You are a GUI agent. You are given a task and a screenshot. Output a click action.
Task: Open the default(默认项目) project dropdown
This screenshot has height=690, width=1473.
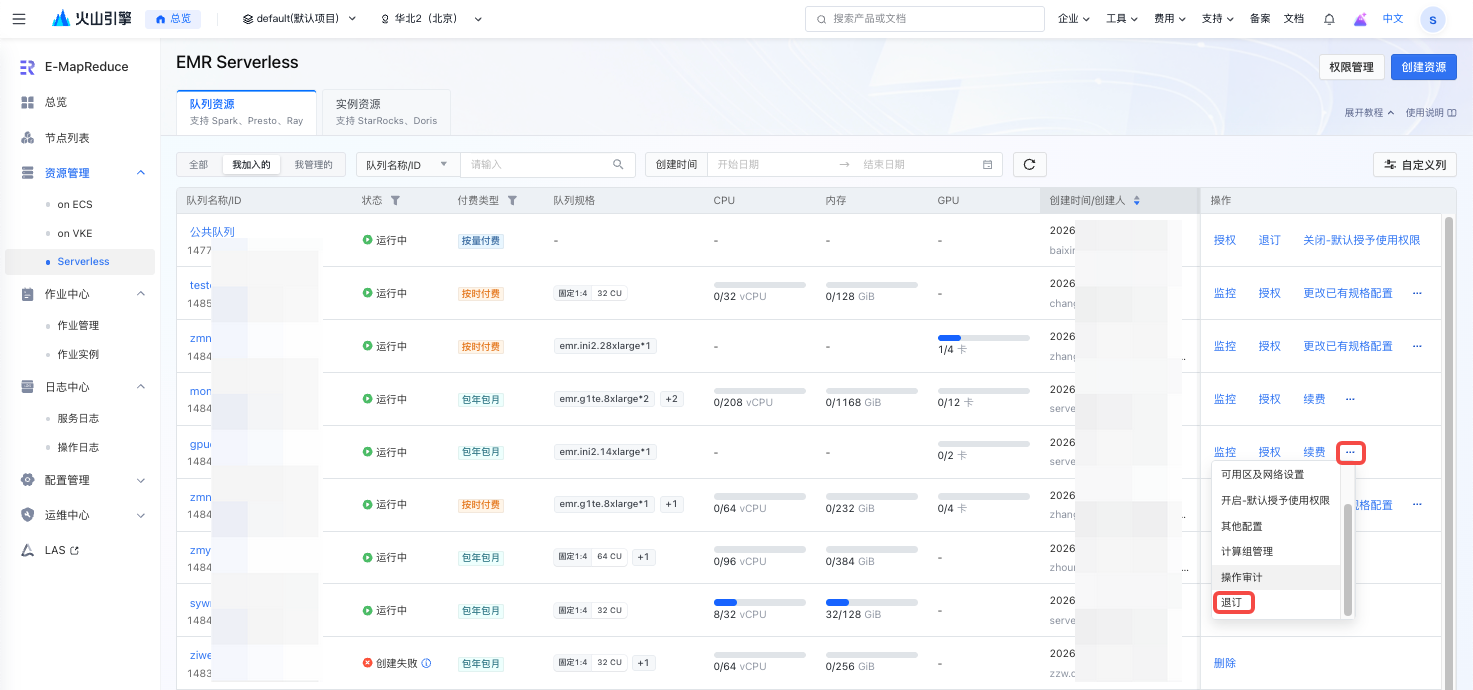click(299, 19)
